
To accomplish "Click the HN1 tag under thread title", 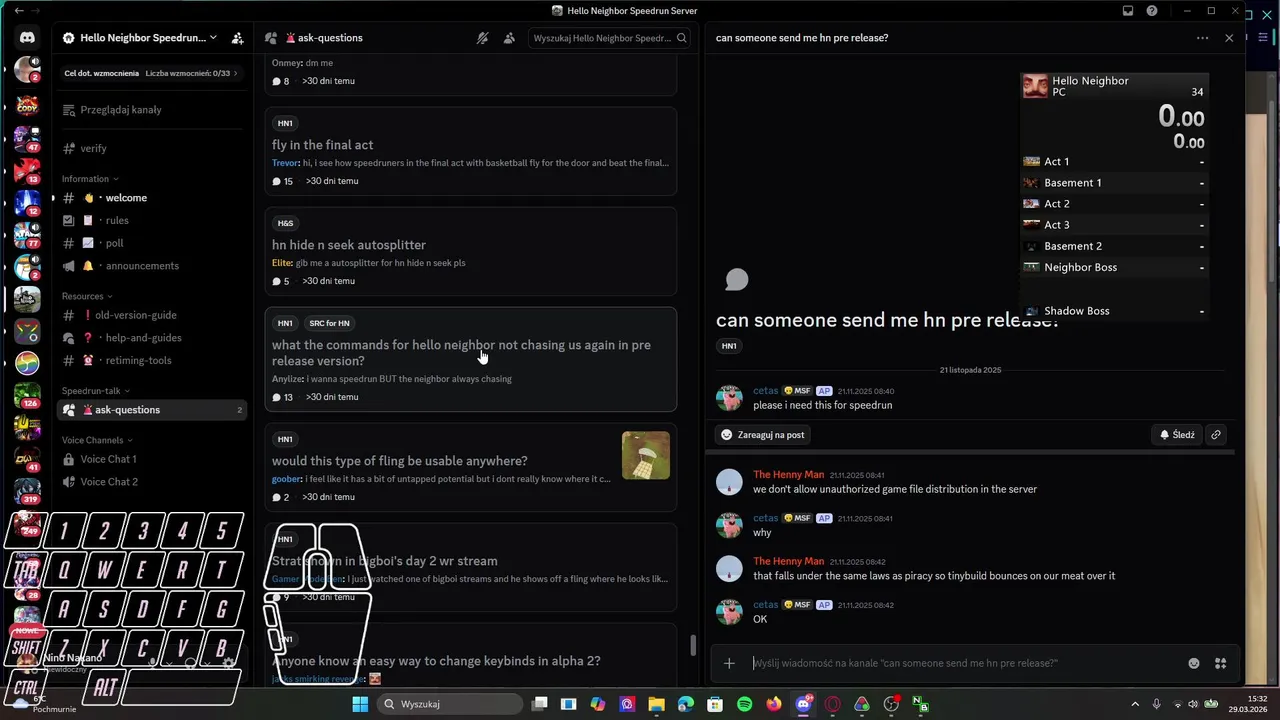I will point(729,346).
